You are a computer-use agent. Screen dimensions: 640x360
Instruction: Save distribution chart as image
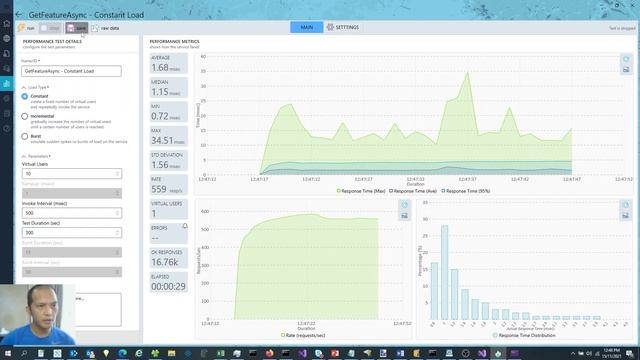(625, 216)
